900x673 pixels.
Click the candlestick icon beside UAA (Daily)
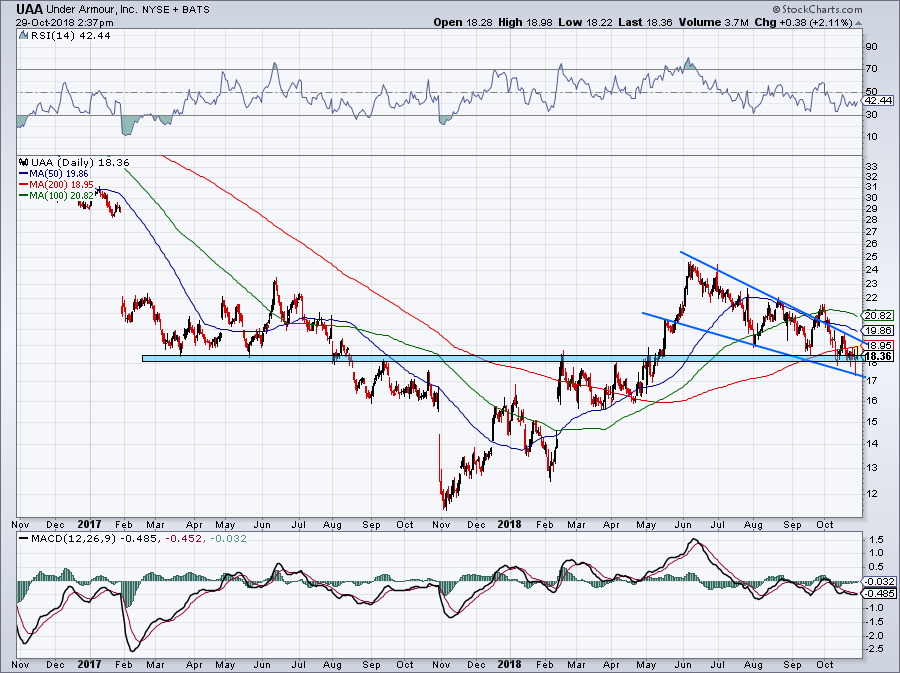24,162
